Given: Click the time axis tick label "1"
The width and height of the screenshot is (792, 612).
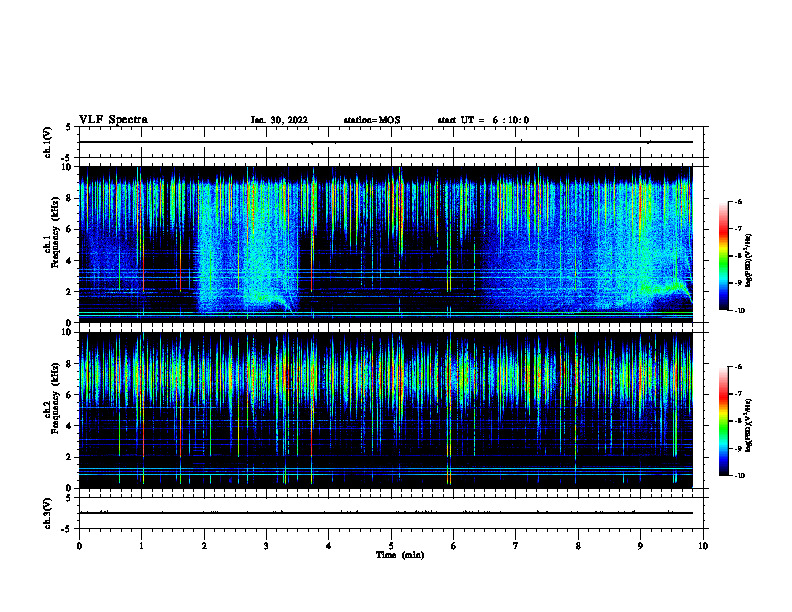Looking at the screenshot, I should pyautogui.click(x=142, y=546).
